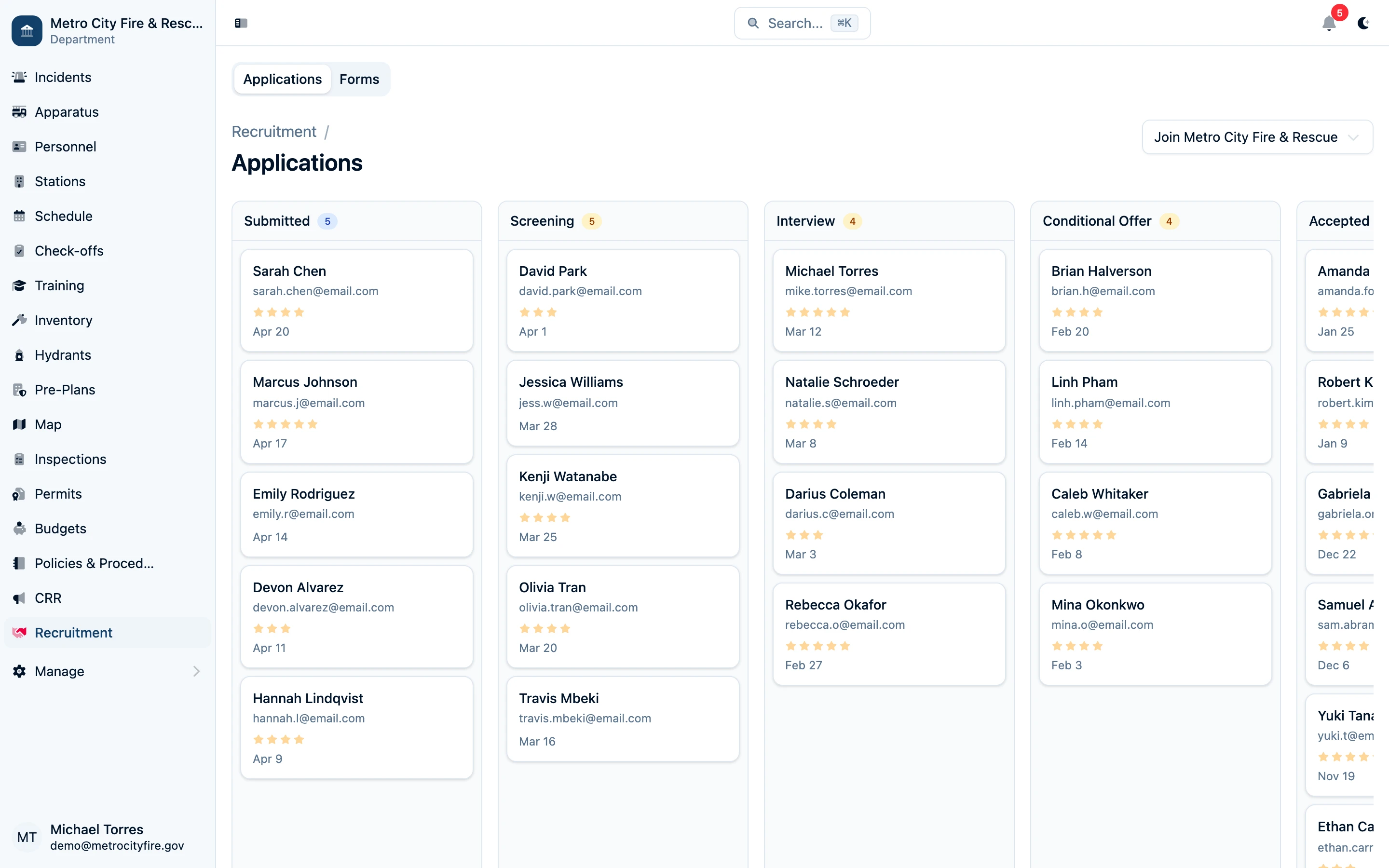
Task: Collapse the sidebar using the panel toggle
Action: pos(241,23)
